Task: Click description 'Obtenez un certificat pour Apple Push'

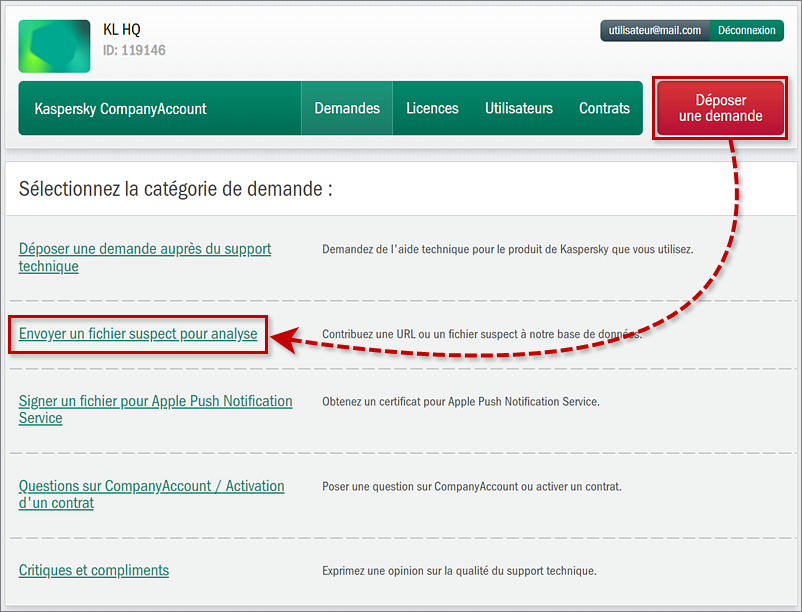Action: (x=460, y=402)
